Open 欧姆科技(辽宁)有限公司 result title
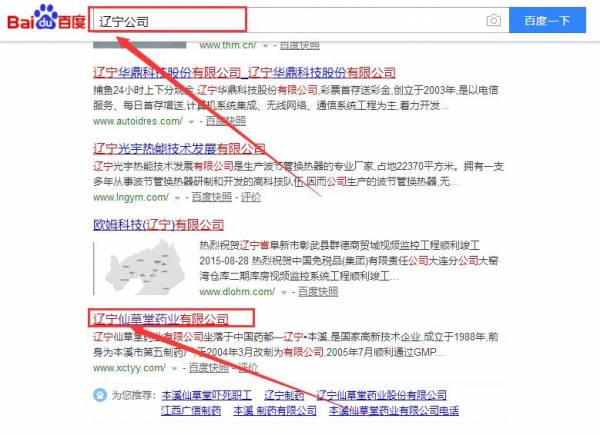This screenshot has width=600, height=435. 158,225
